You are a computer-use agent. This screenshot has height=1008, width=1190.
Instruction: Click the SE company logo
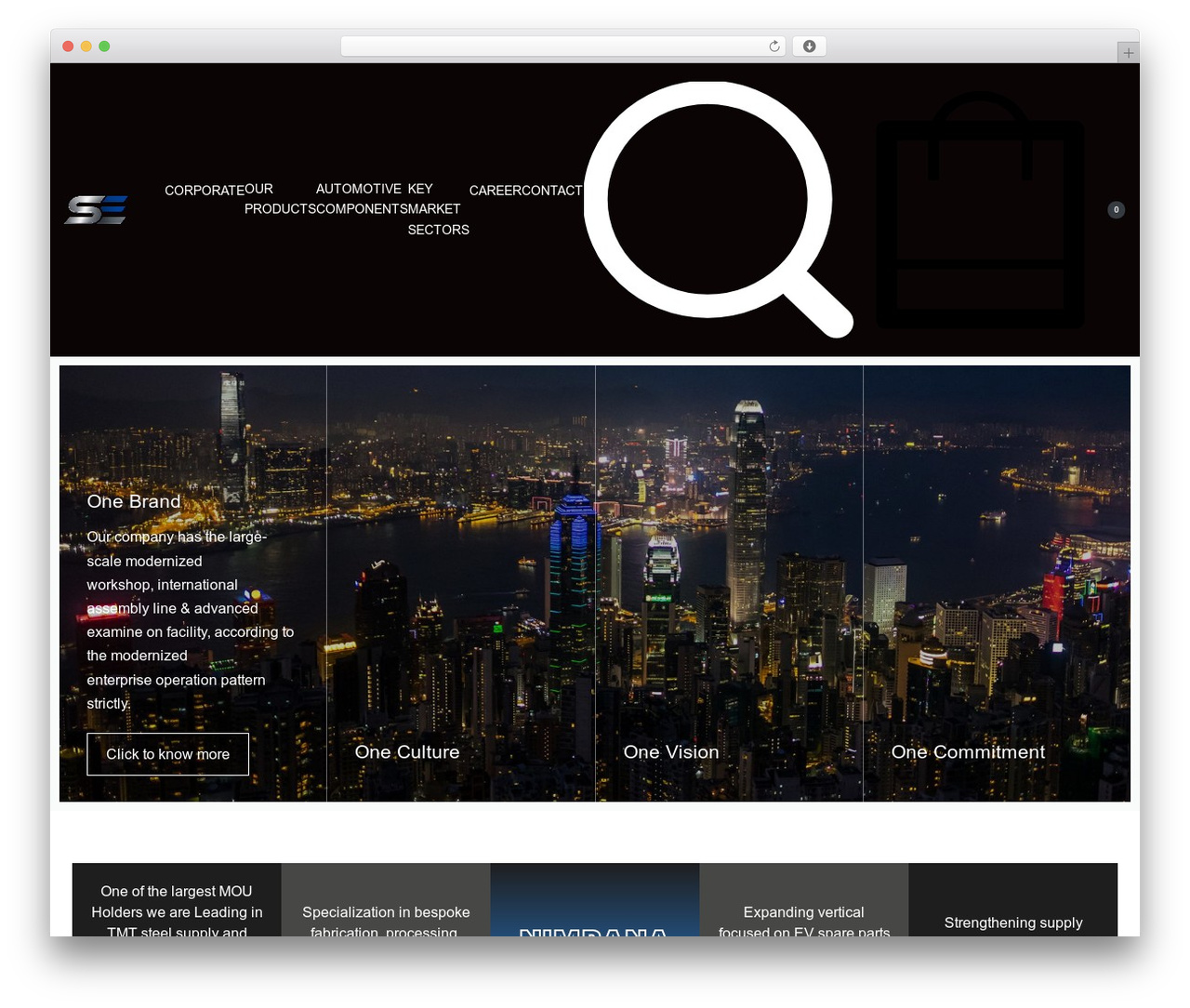point(96,210)
